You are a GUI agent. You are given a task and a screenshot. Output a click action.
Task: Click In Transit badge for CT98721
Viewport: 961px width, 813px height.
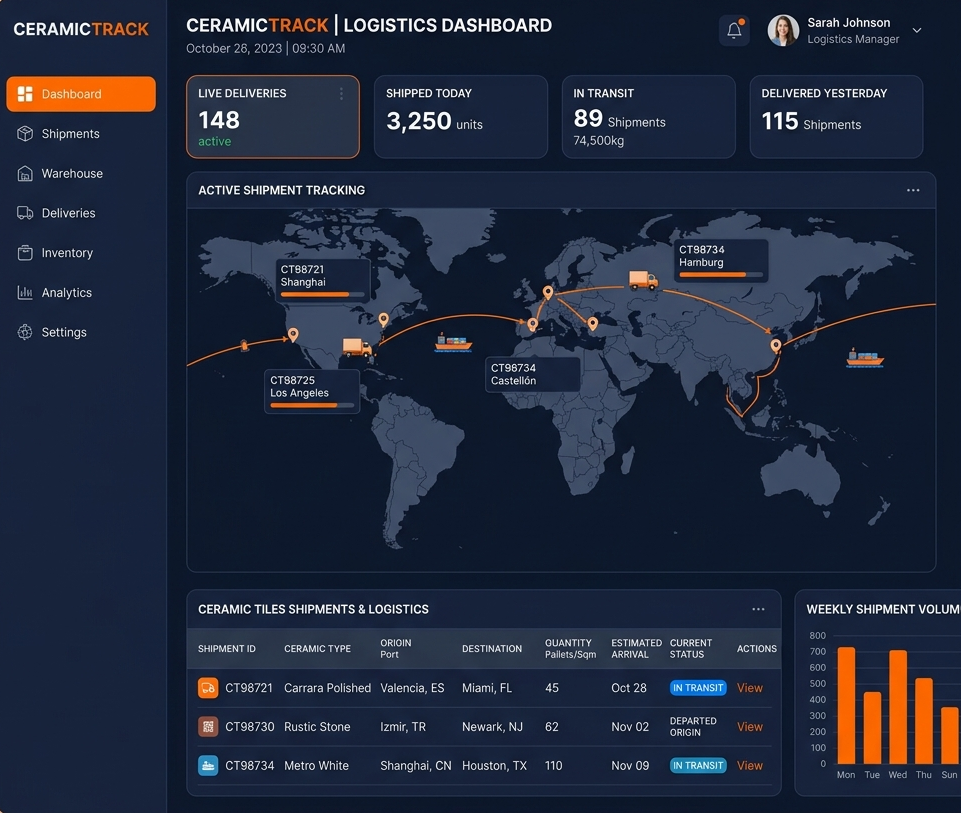[698, 688]
